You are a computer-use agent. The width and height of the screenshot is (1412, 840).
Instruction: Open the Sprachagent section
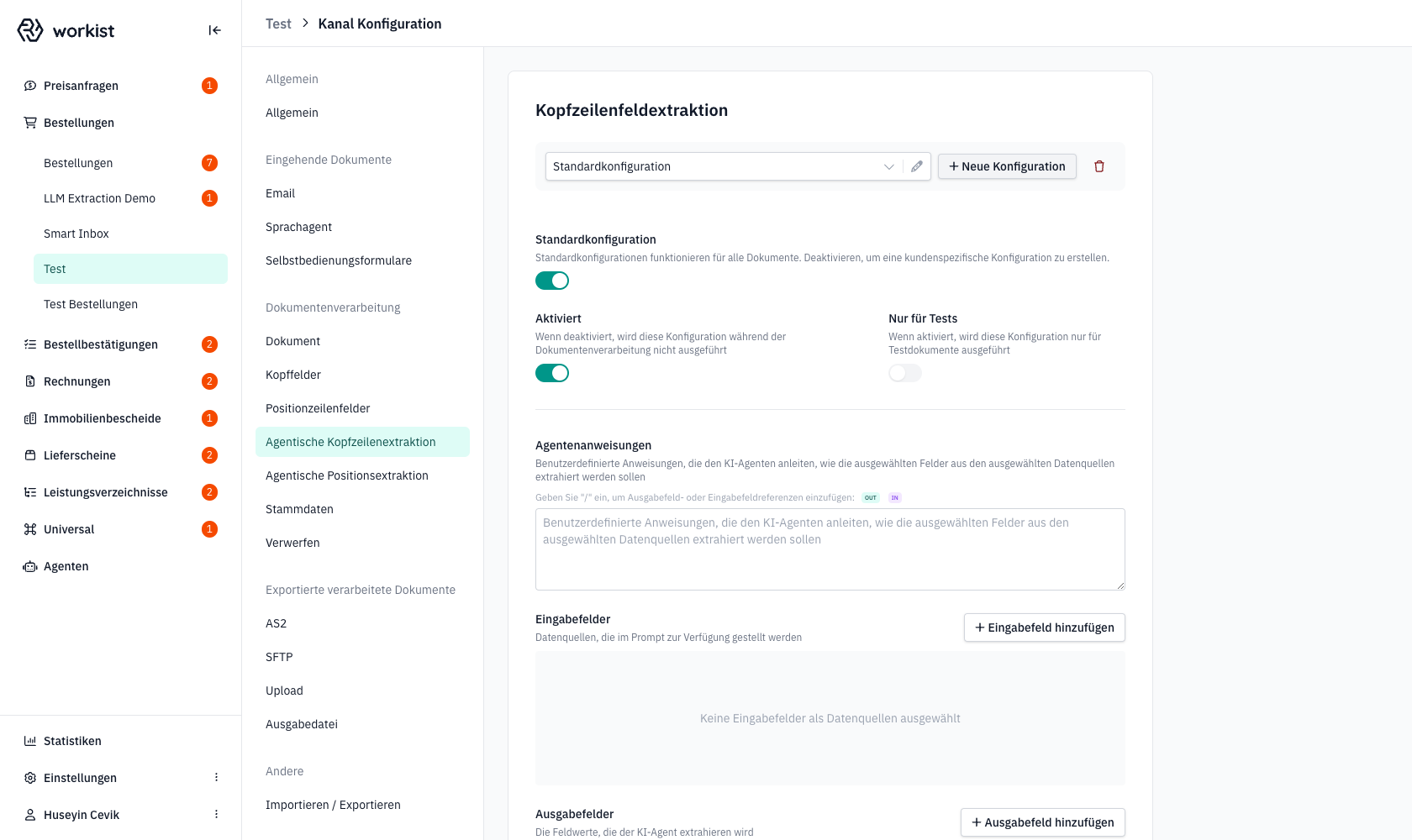click(362, 227)
